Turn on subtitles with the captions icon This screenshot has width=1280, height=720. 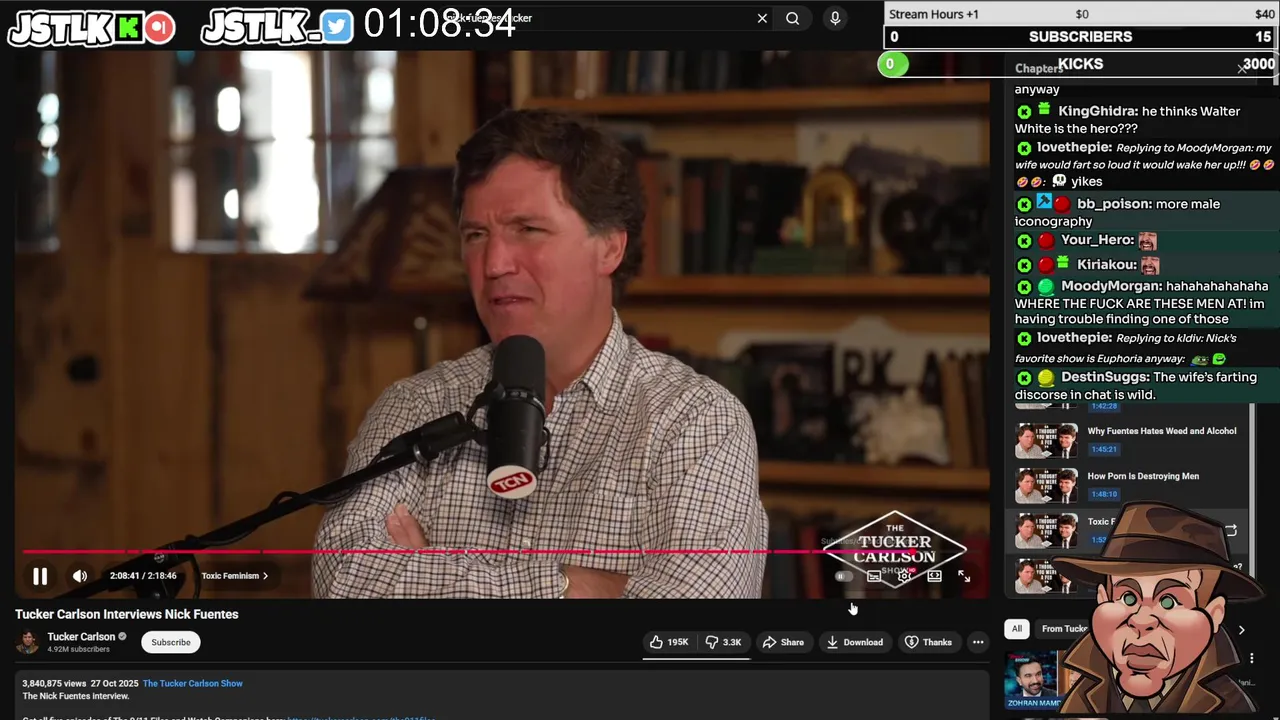click(x=874, y=576)
